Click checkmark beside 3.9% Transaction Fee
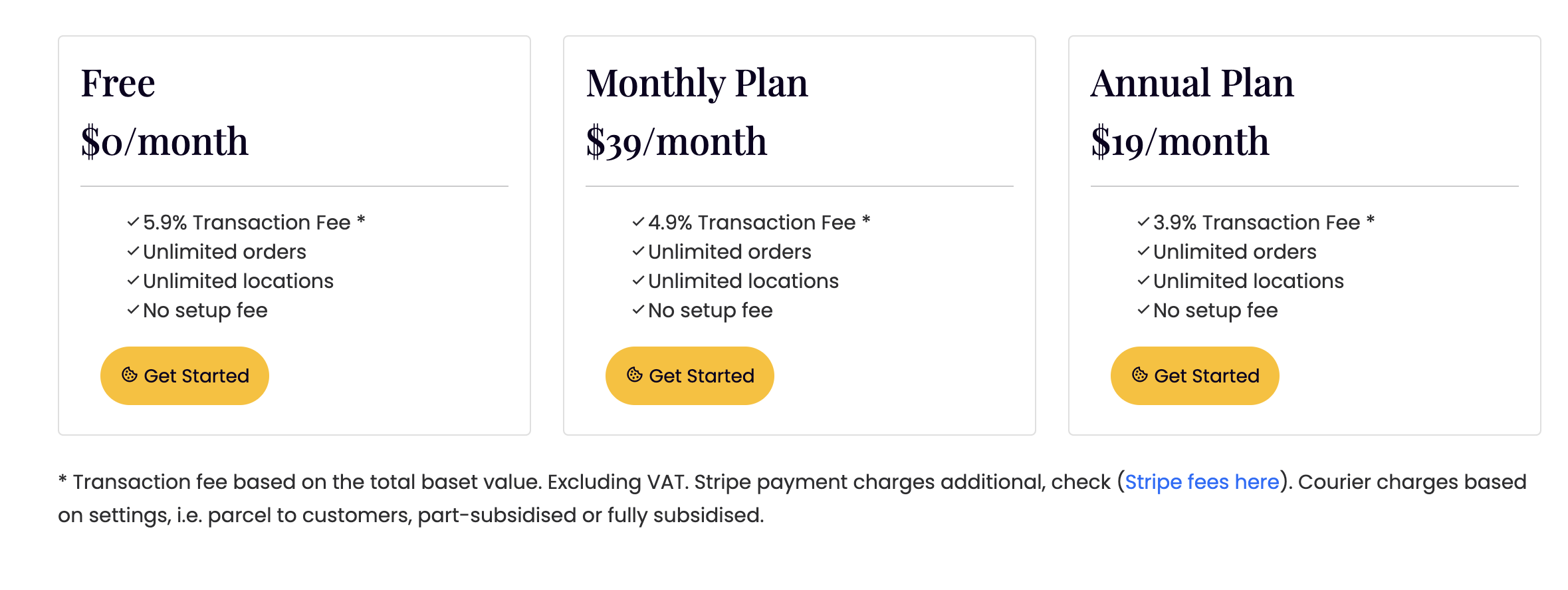This screenshot has height=590, width=1568. [x=1143, y=222]
